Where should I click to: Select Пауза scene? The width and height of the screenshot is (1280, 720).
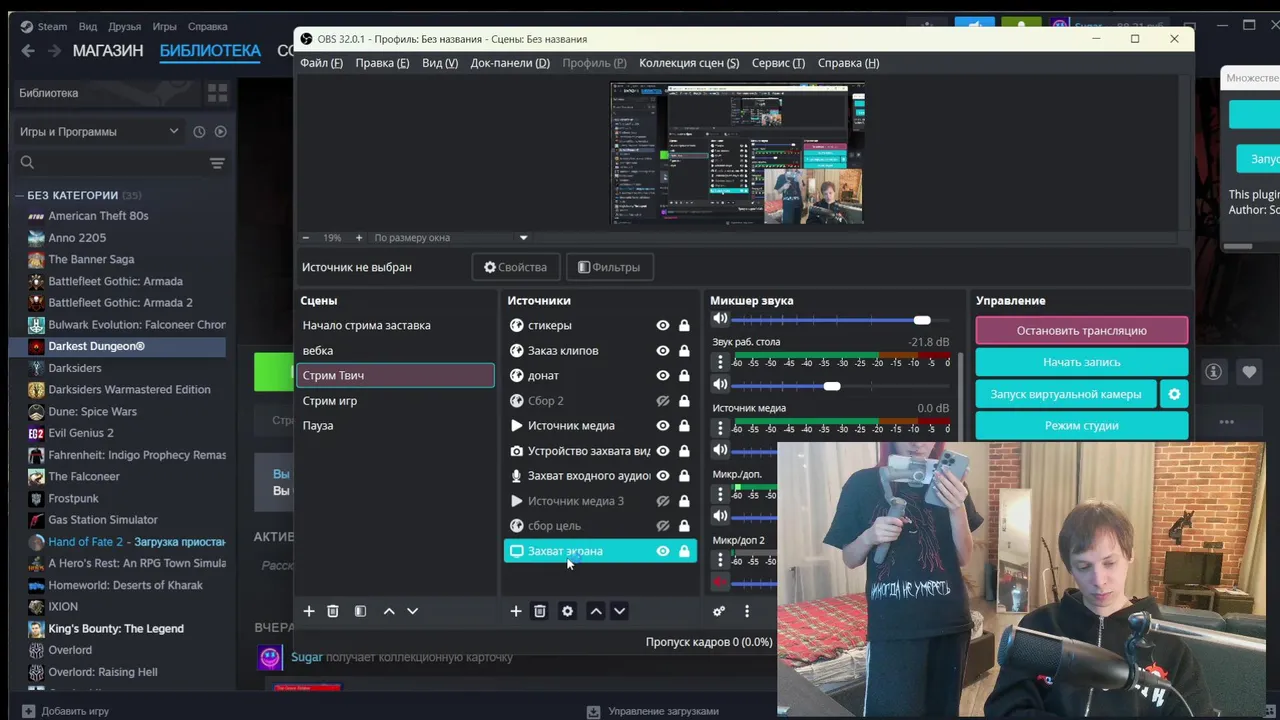pos(395,426)
